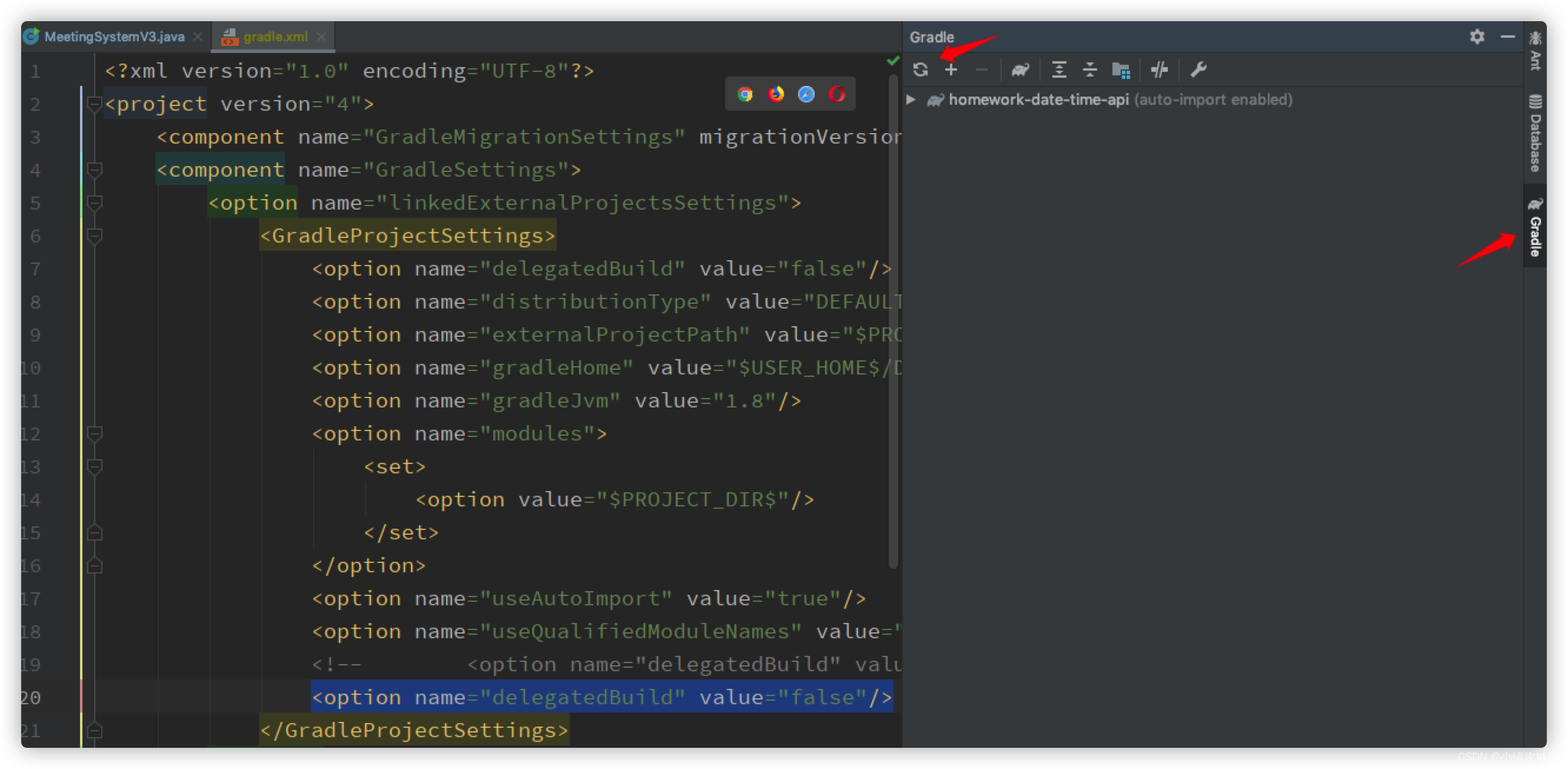The height and width of the screenshot is (769, 1568).
Task: Toggle Gradle offline mode icon
Action: (x=1159, y=70)
